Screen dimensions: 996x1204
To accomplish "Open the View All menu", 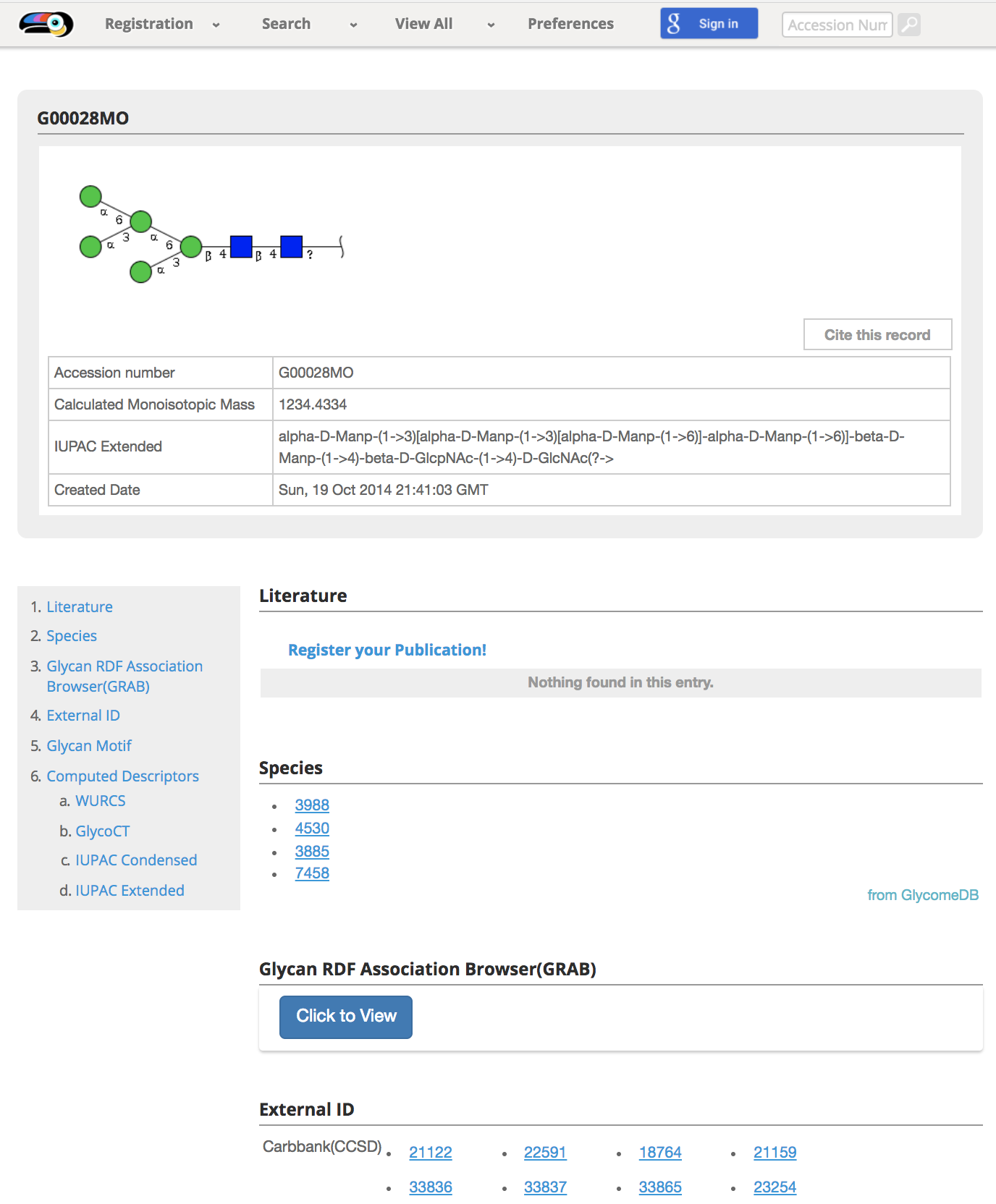I will 424,24.
